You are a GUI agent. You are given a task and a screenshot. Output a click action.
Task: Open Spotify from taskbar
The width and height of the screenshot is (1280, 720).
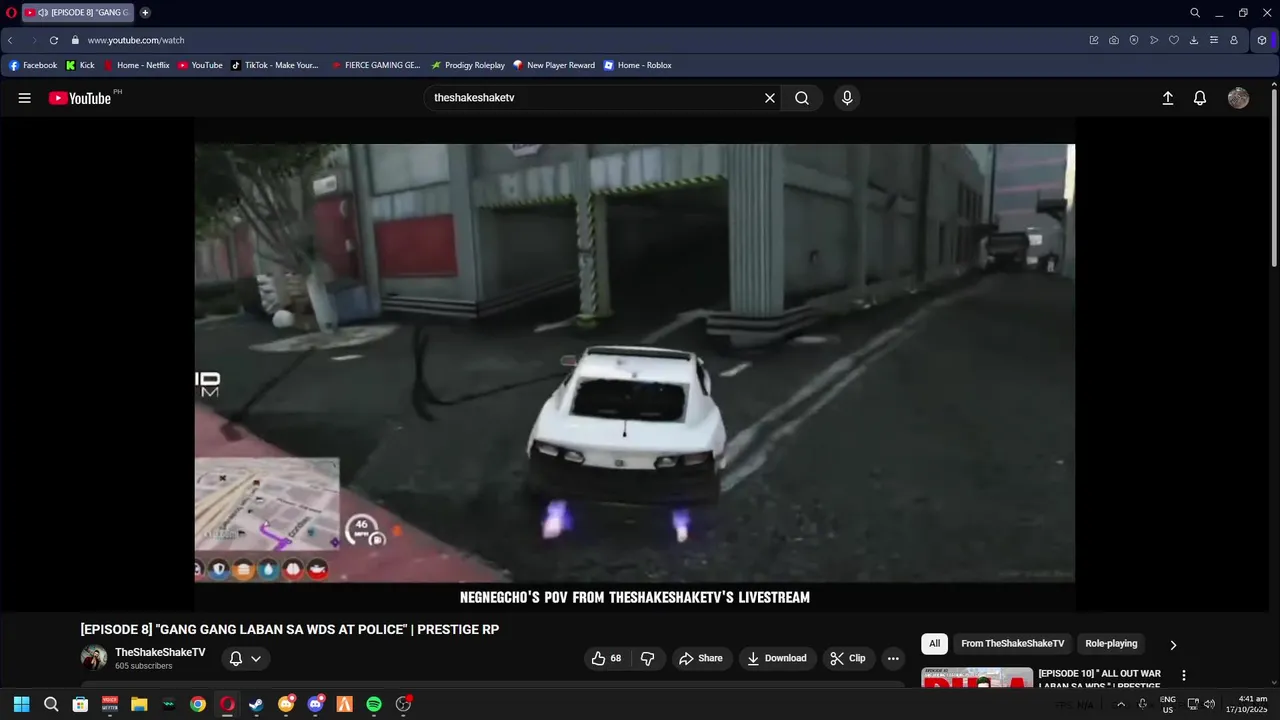pyautogui.click(x=374, y=704)
